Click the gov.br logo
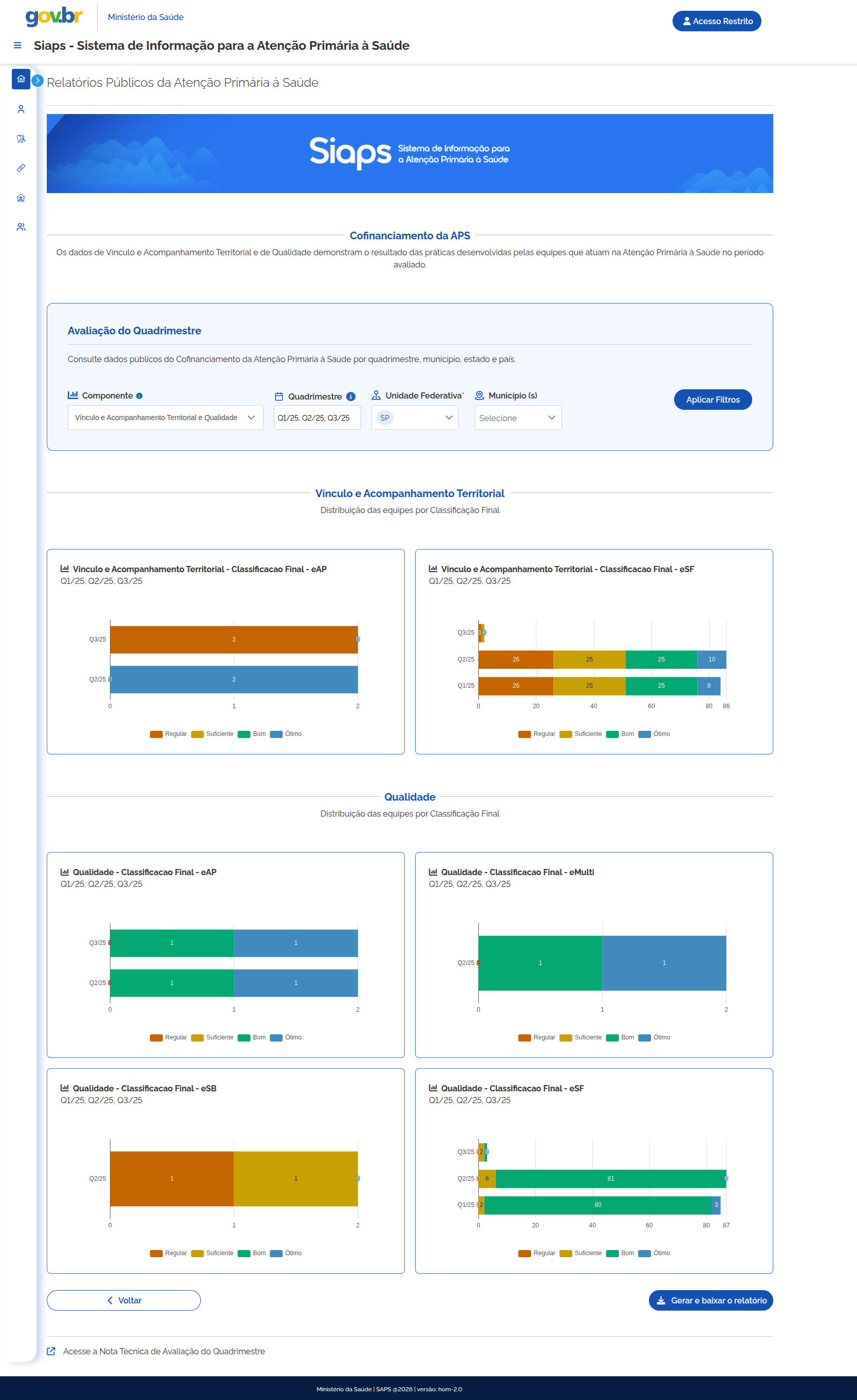This screenshot has height=1400, width=857. (54, 16)
